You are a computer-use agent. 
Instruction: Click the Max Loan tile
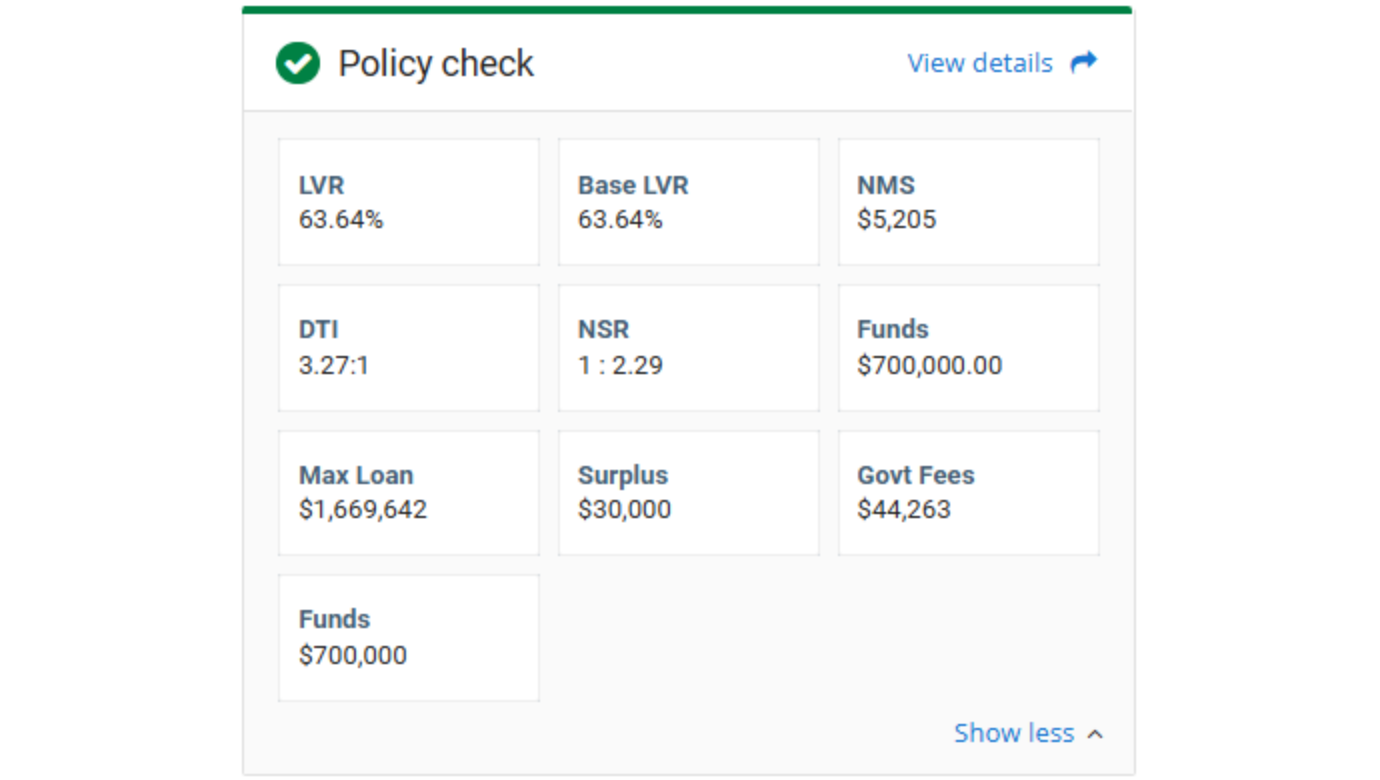click(x=408, y=493)
